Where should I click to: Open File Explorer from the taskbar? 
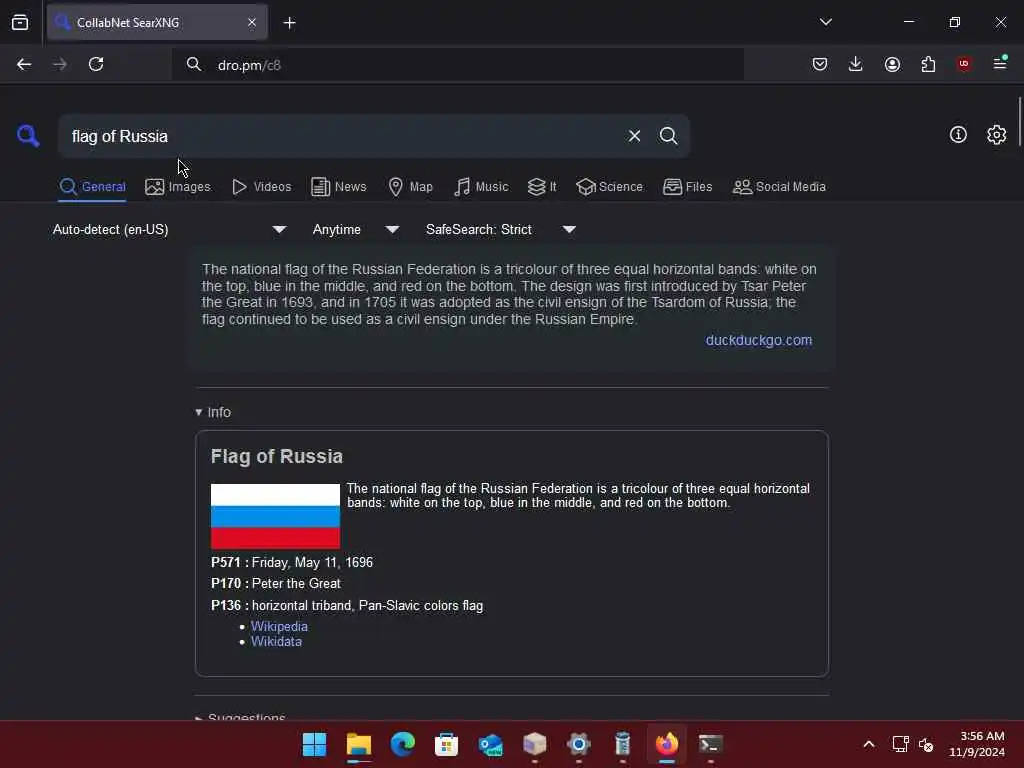(359, 744)
